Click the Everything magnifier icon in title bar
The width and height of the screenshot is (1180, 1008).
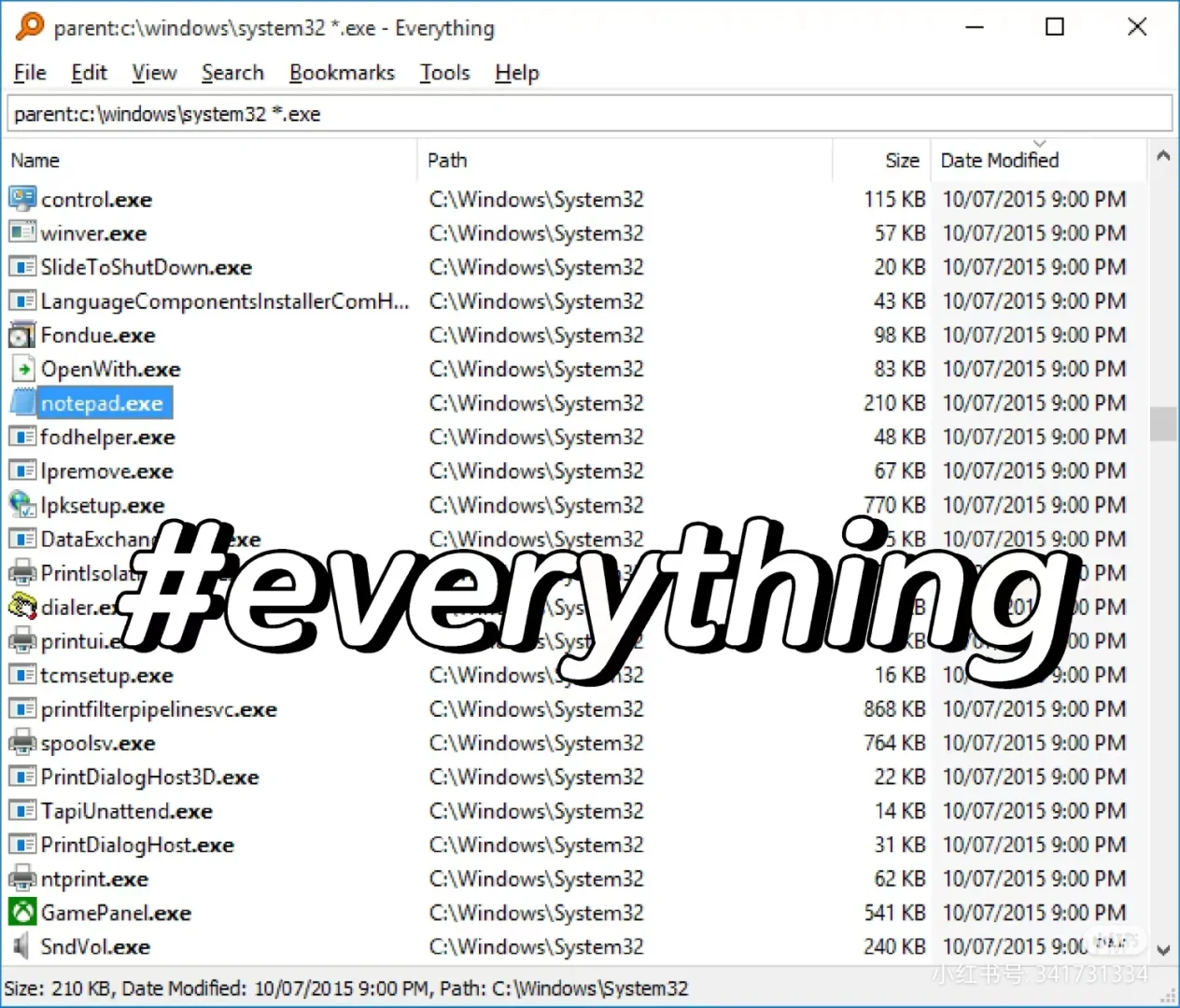tap(30, 26)
